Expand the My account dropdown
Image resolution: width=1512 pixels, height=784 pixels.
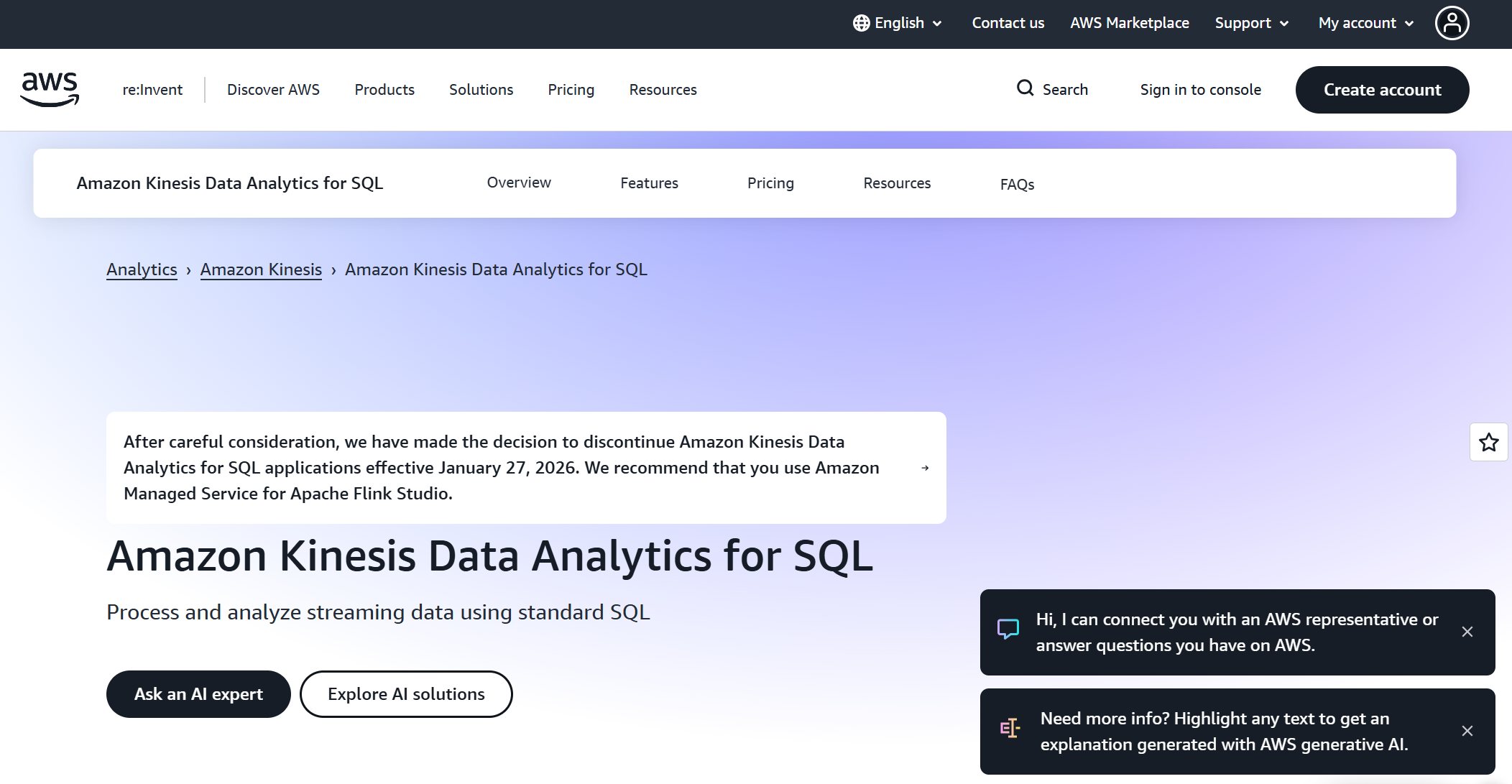pyautogui.click(x=1364, y=22)
